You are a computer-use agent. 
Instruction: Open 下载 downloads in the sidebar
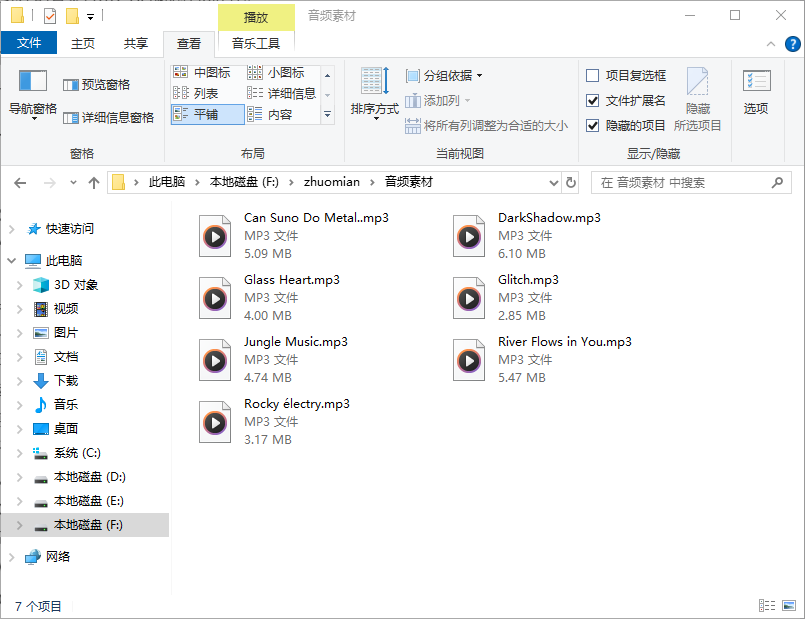(66, 381)
